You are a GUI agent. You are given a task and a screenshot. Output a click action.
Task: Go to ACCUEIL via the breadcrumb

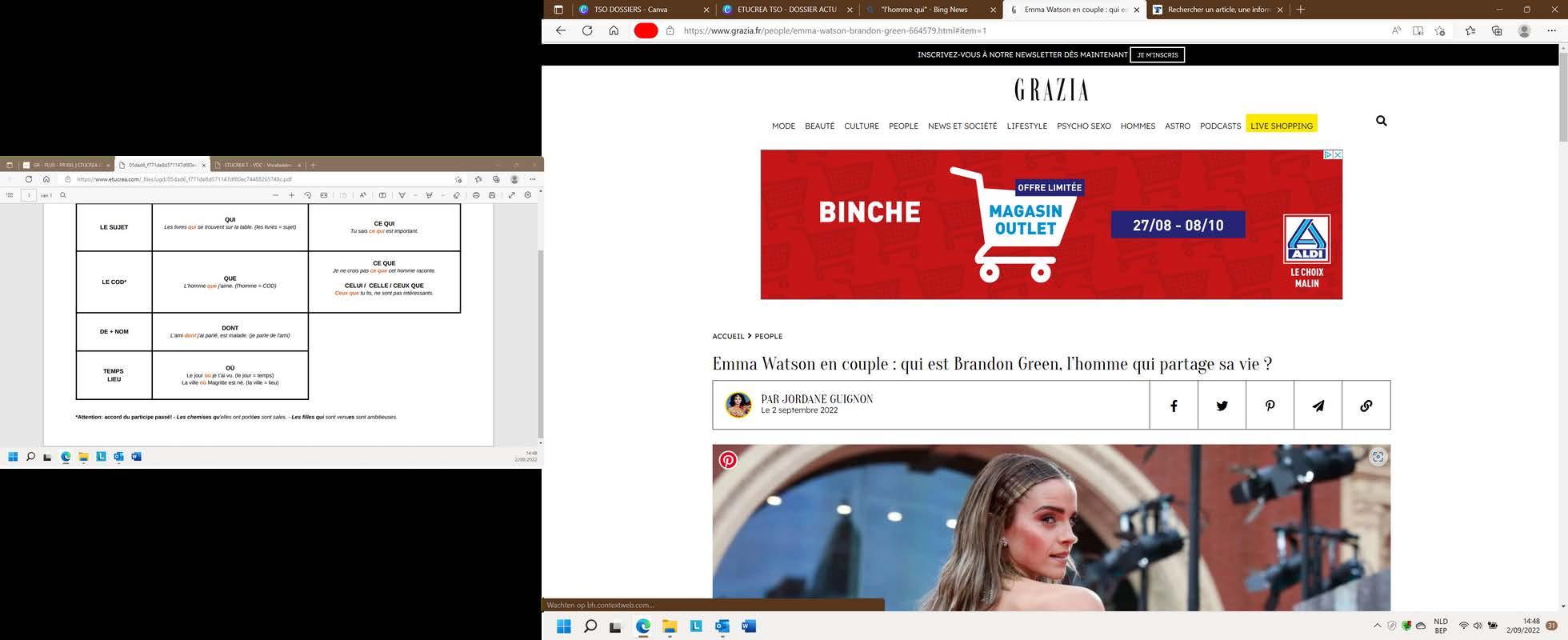(x=728, y=336)
